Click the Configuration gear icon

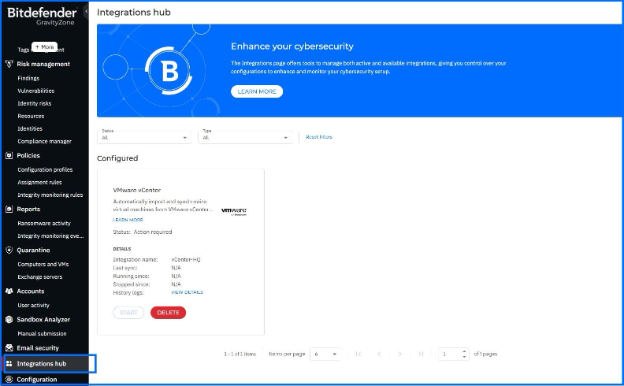pos(9,379)
